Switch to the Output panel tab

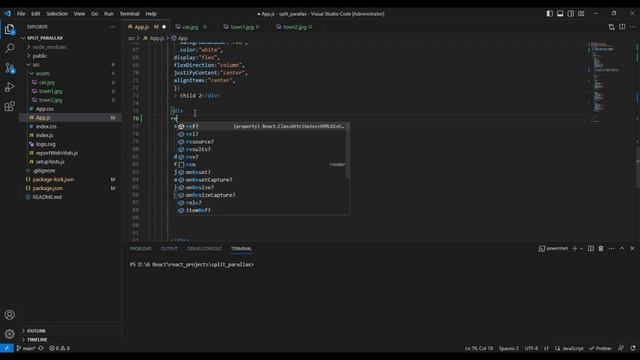point(169,249)
